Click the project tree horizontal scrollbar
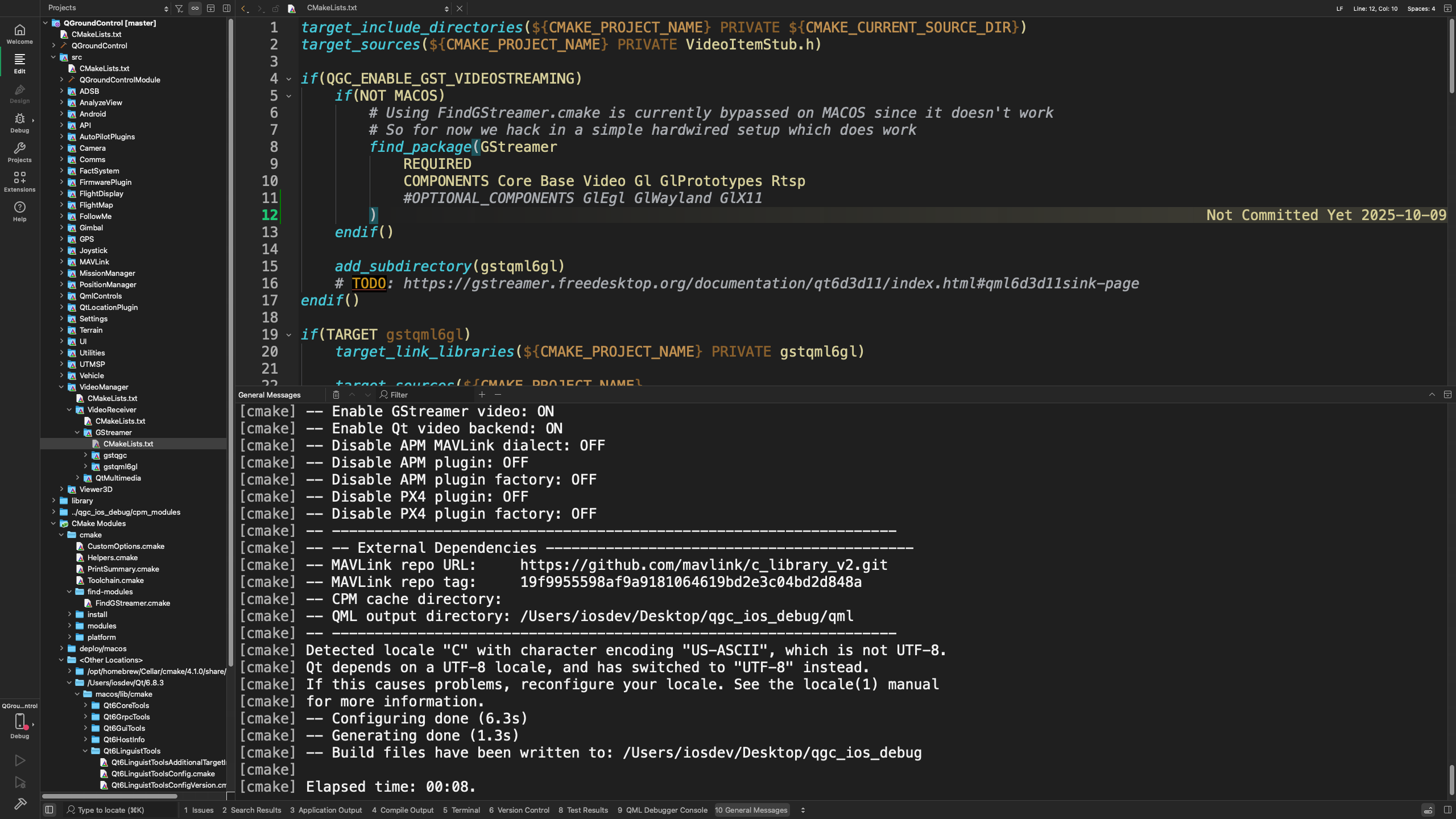Screen dimensions: 1456x819 click(109, 796)
